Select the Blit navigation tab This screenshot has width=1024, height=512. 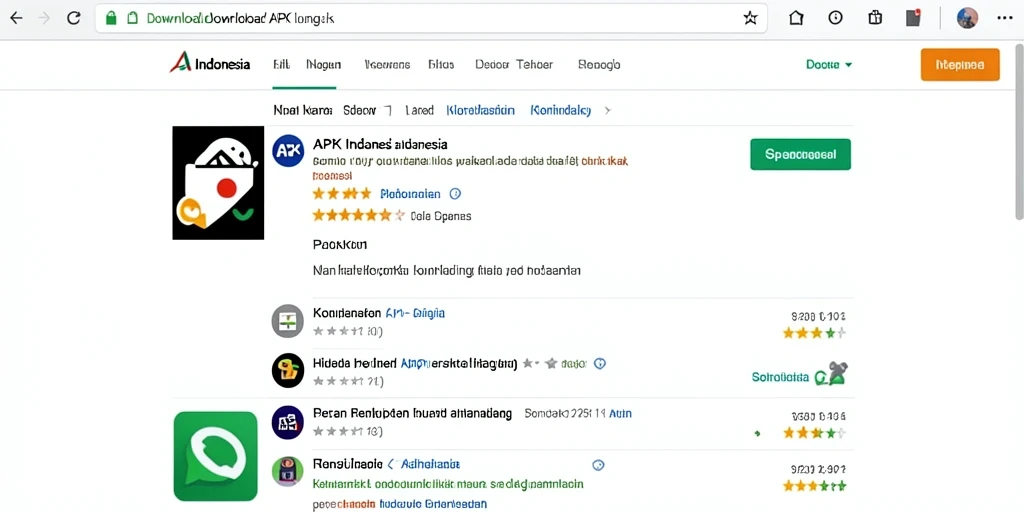pyautogui.click(x=281, y=65)
